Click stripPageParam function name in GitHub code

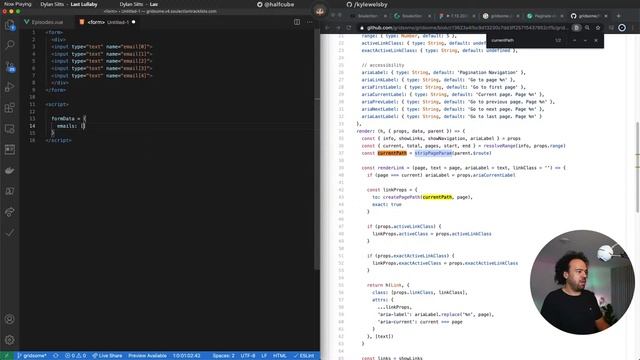point(433,153)
